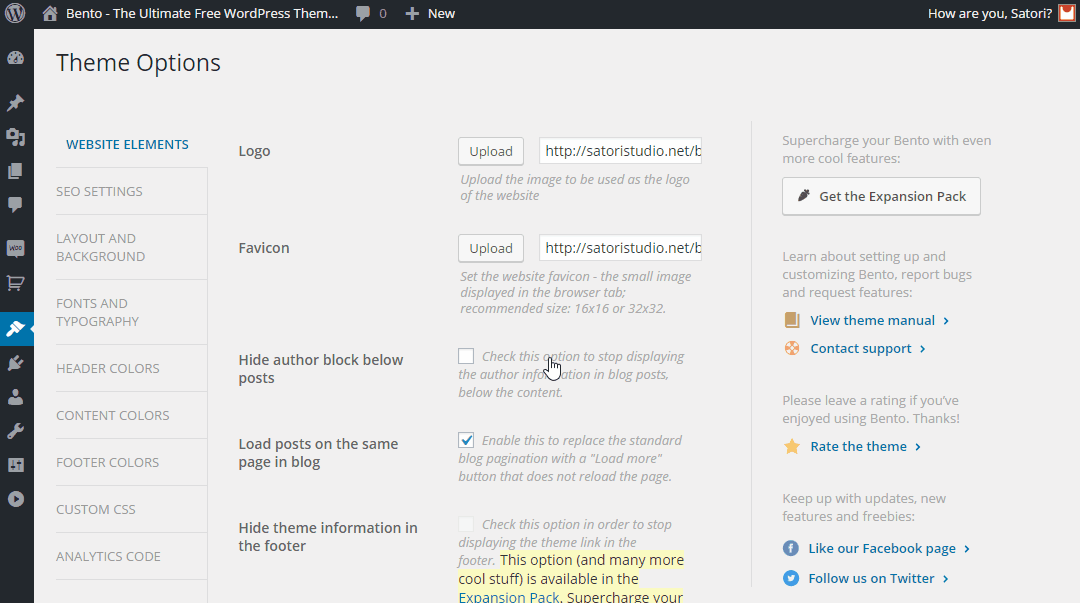Switch to the SEO Settings tab
This screenshot has height=603, width=1080.
pos(99,191)
